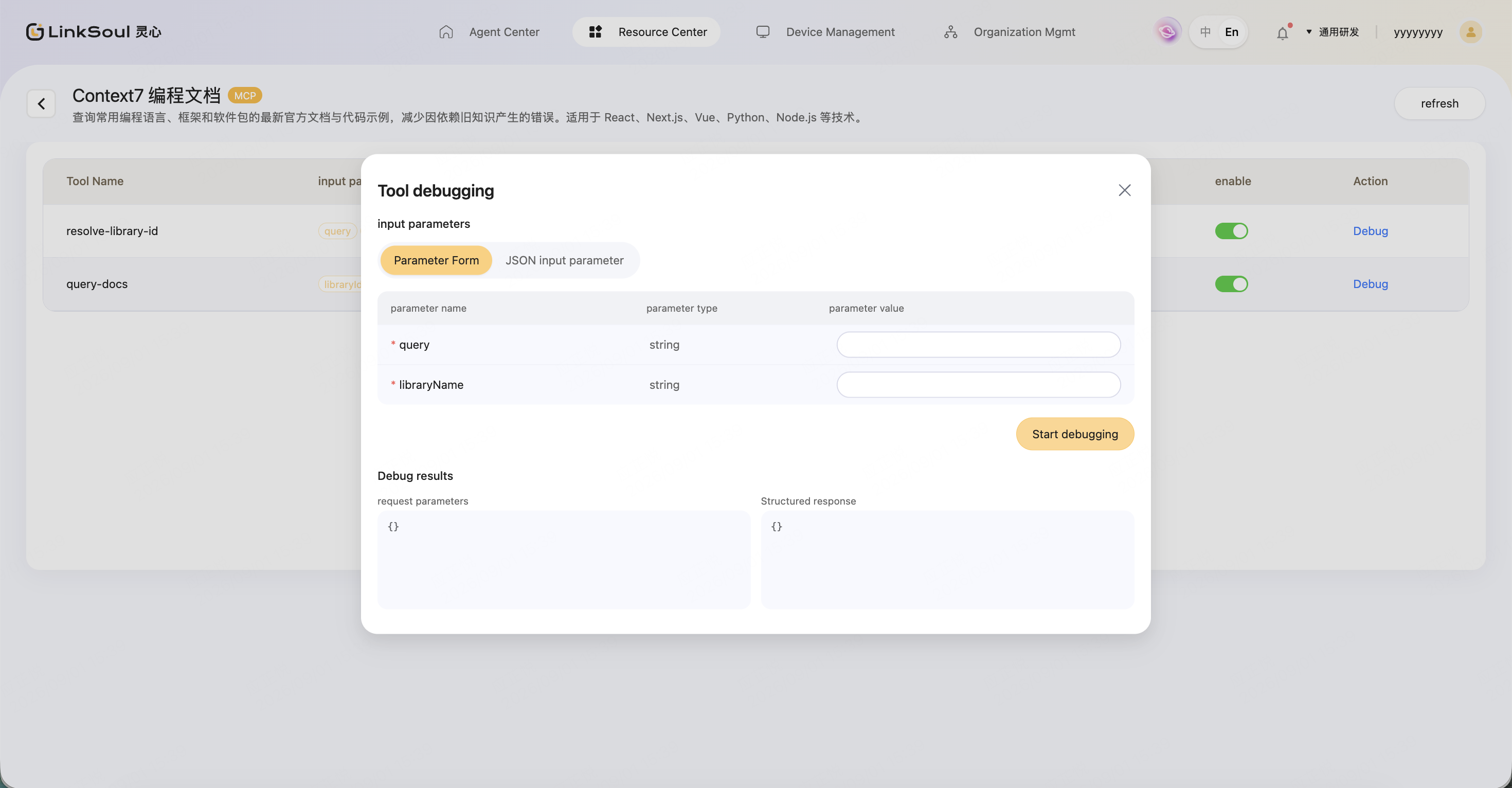Toggle enable switch for query-docs
The height and width of the screenshot is (788, 1512).
pos(1231,284)
